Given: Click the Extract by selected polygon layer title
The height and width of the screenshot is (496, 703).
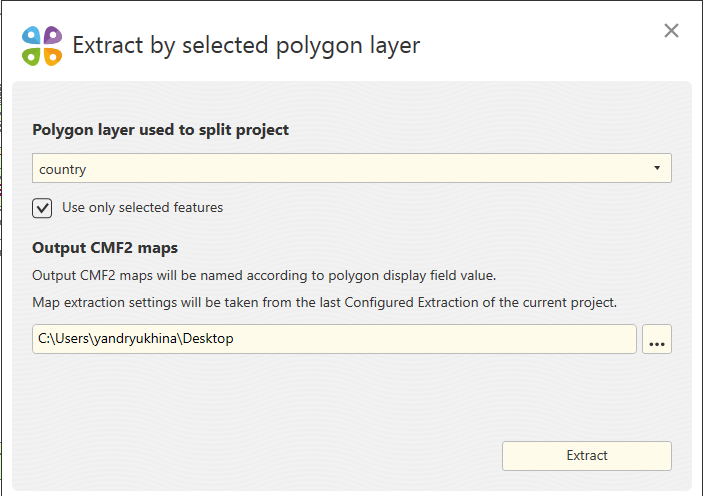Looking at the screenshot, I should point(246,46).
